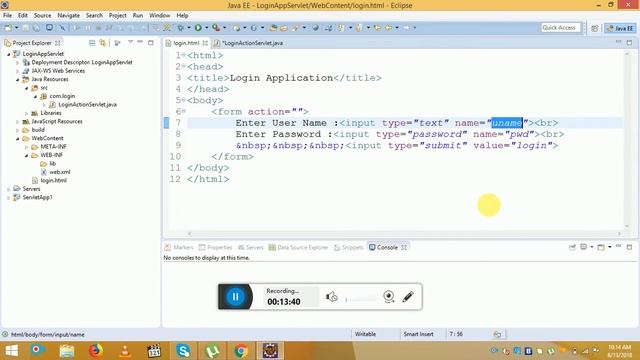Open File Explorer from the taskbar
This screenshot has width=640, height=360.
67,351
